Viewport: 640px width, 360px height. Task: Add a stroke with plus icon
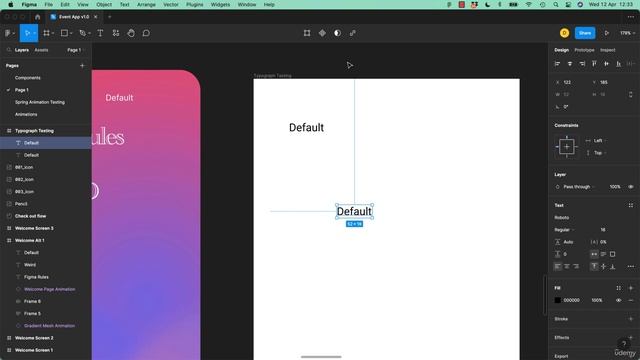click(x=631, y=319)
